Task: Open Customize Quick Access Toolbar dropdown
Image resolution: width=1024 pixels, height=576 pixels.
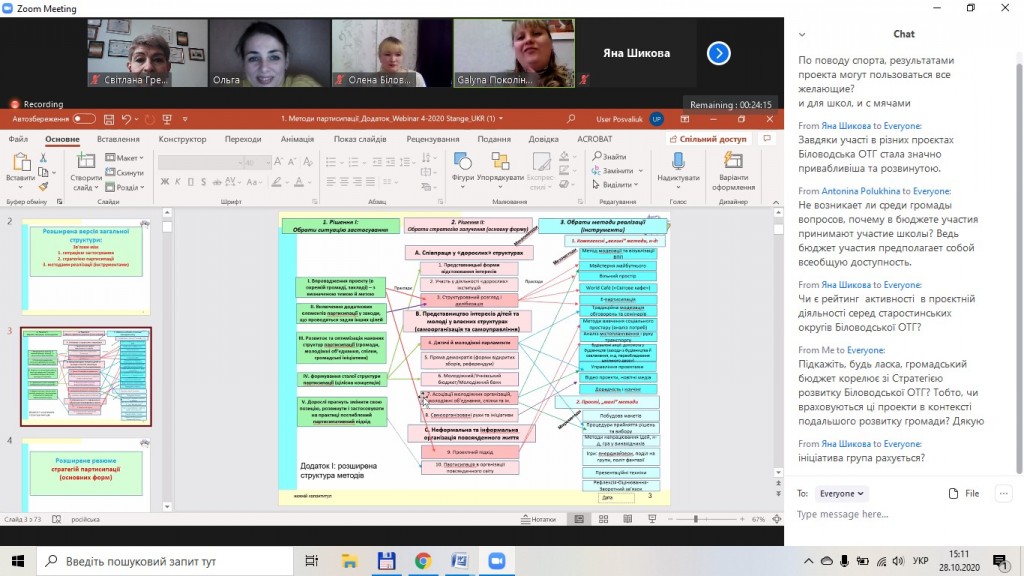Action: pyautogui.click(x=185, y=119)
